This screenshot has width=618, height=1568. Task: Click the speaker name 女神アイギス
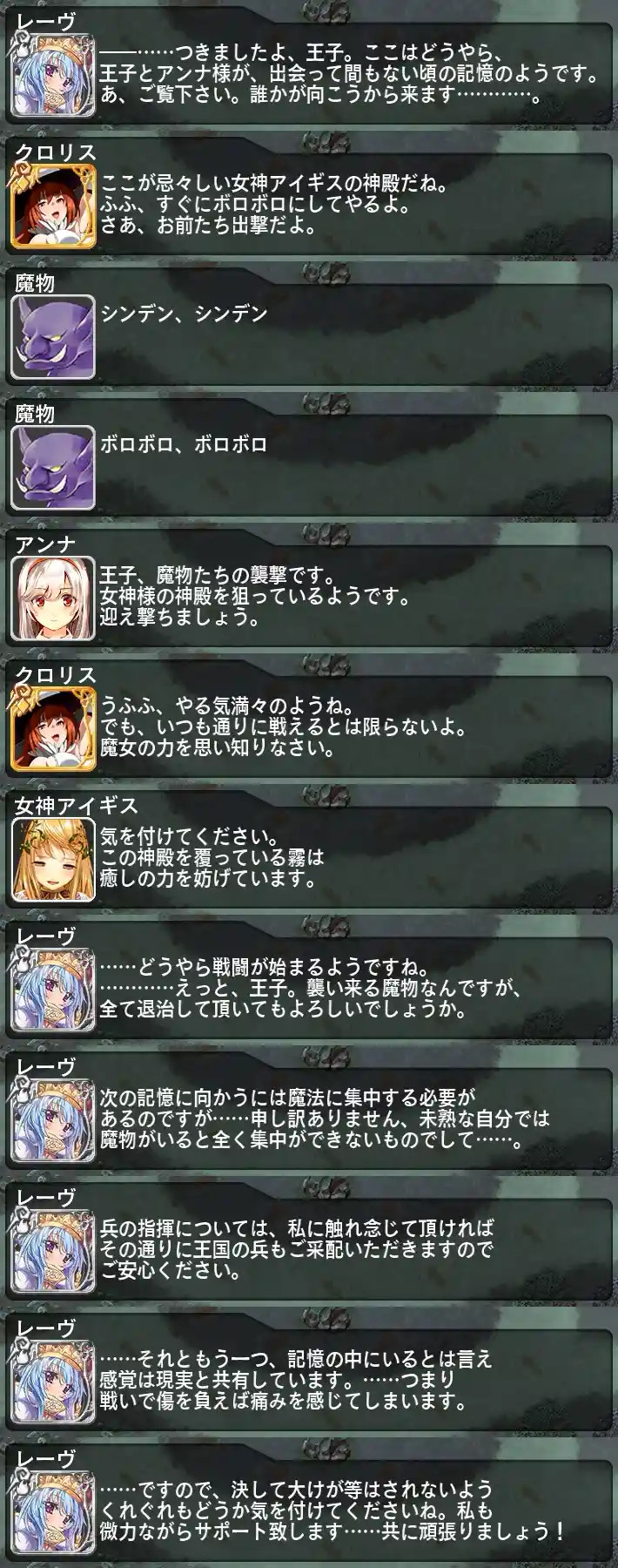pos(77,806)
